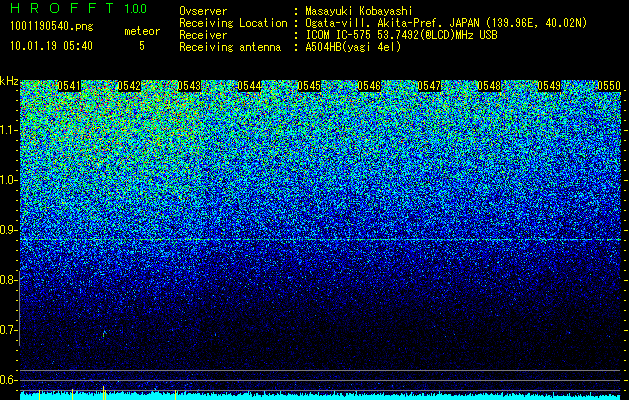Click the Receiving antenna label
The image size is (629, 400).
[x=230, y=47]
